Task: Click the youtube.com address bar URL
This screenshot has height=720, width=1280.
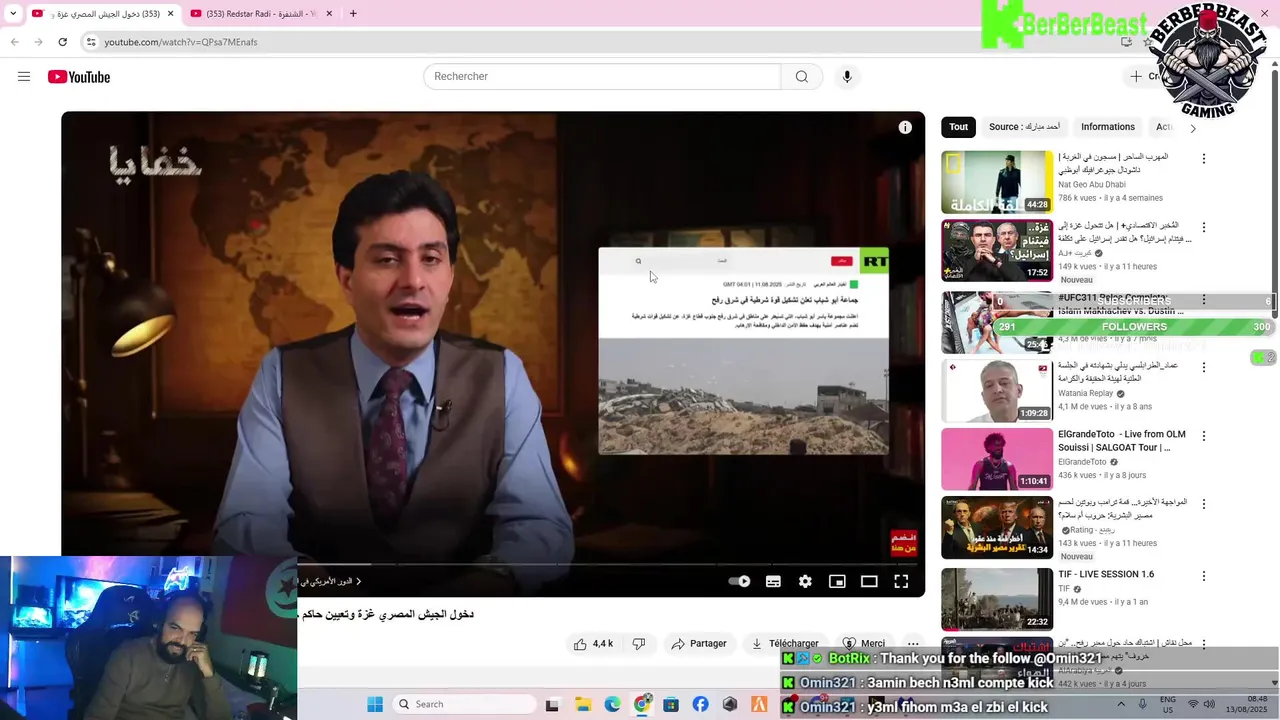Action: 181,42
